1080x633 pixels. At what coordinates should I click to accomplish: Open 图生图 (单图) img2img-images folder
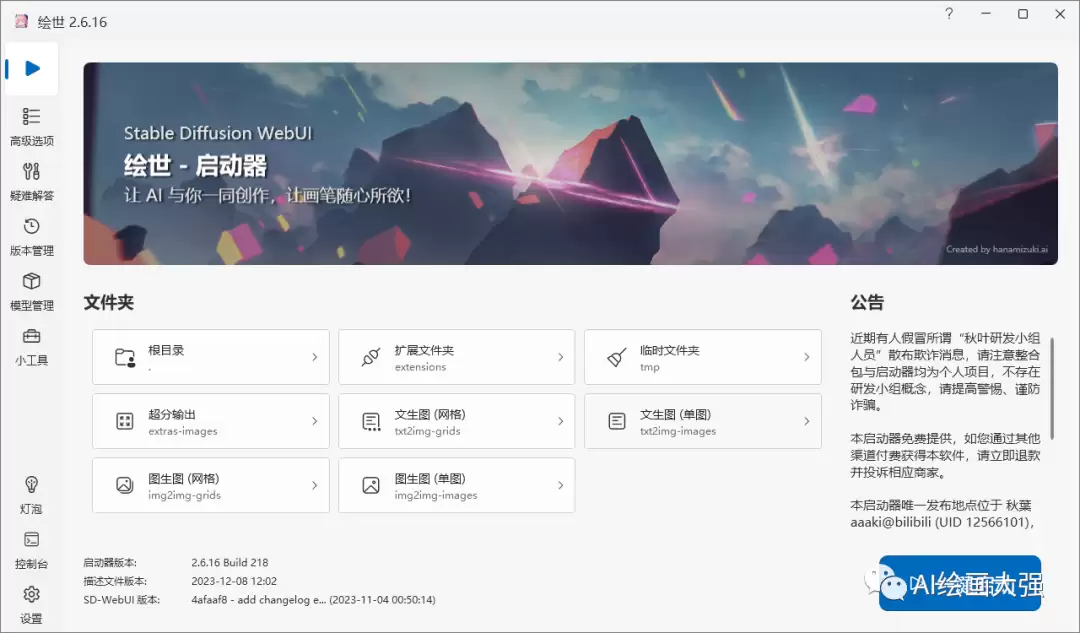click(x=456, y=485)
